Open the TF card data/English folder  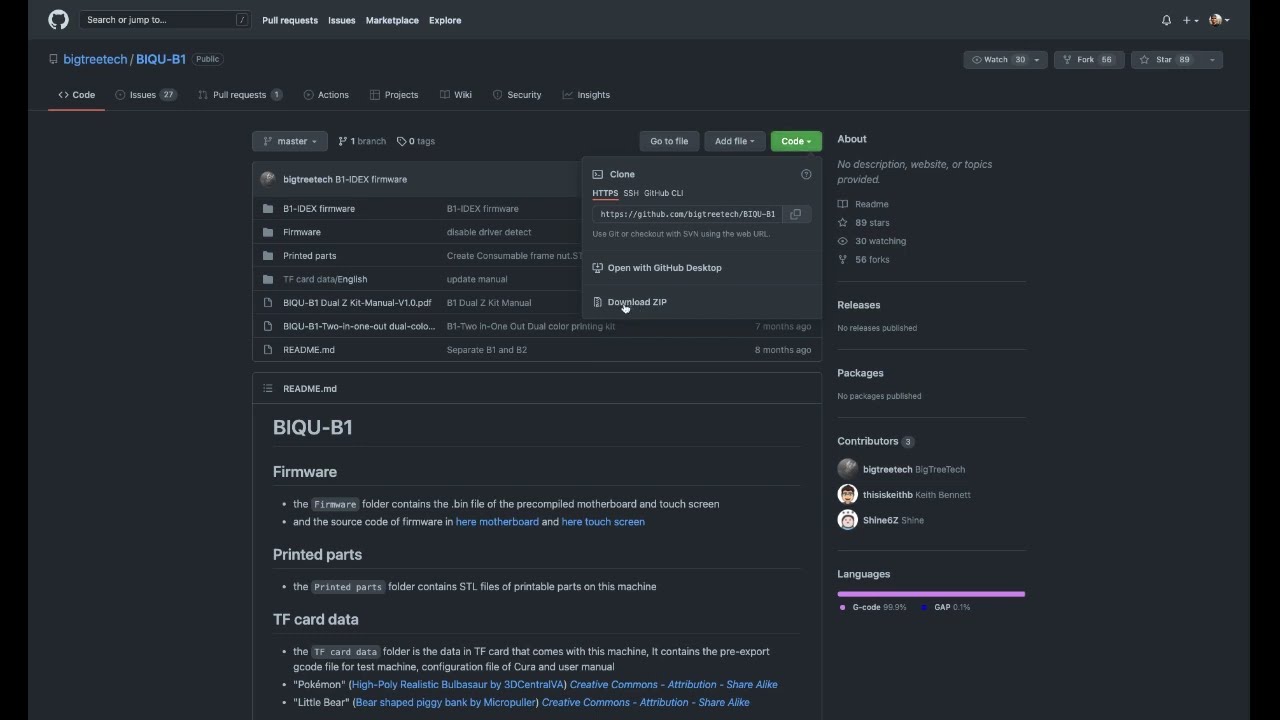click(325, 279)
